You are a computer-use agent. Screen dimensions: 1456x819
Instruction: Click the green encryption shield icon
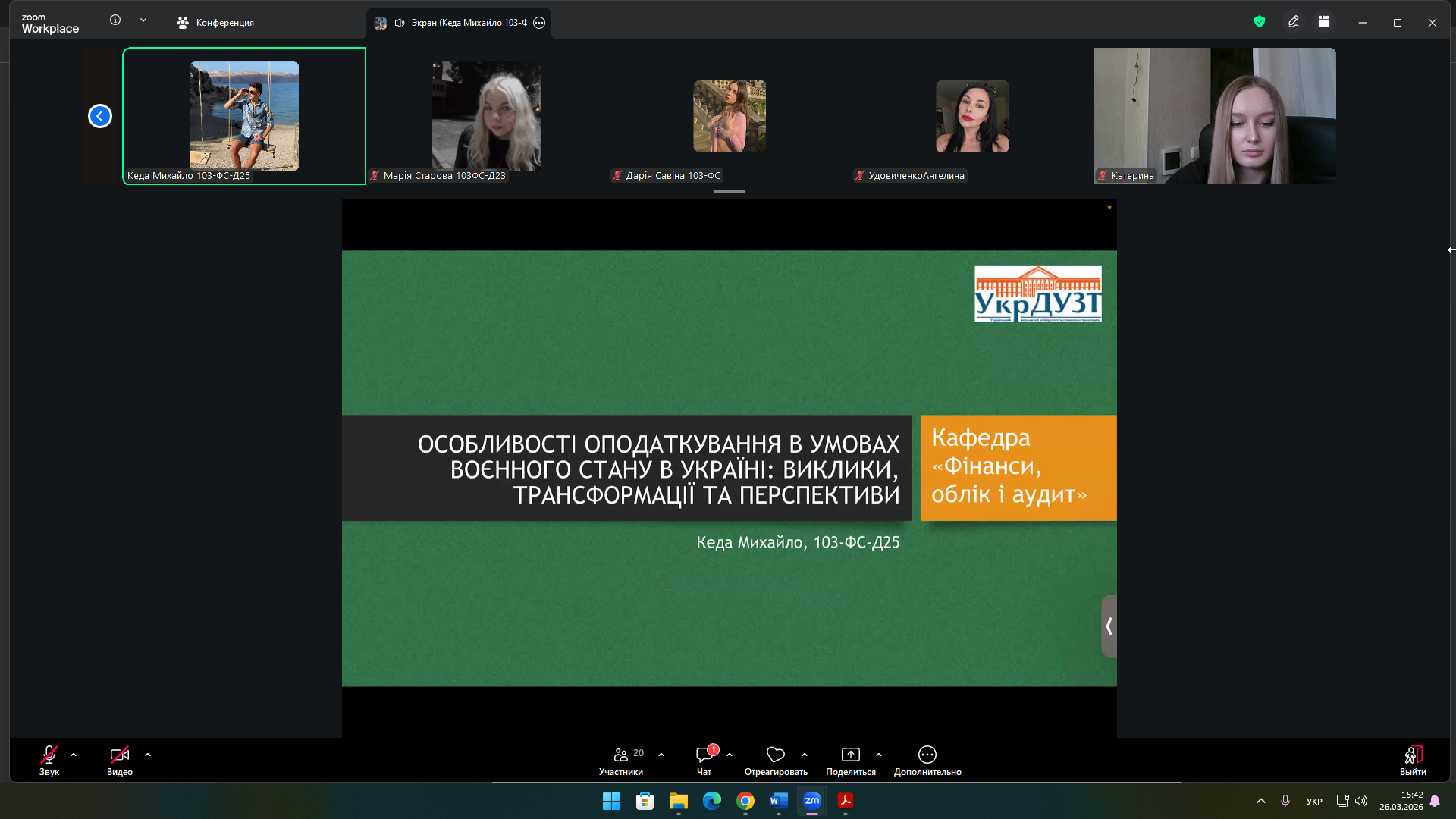tap(1260, 22)
